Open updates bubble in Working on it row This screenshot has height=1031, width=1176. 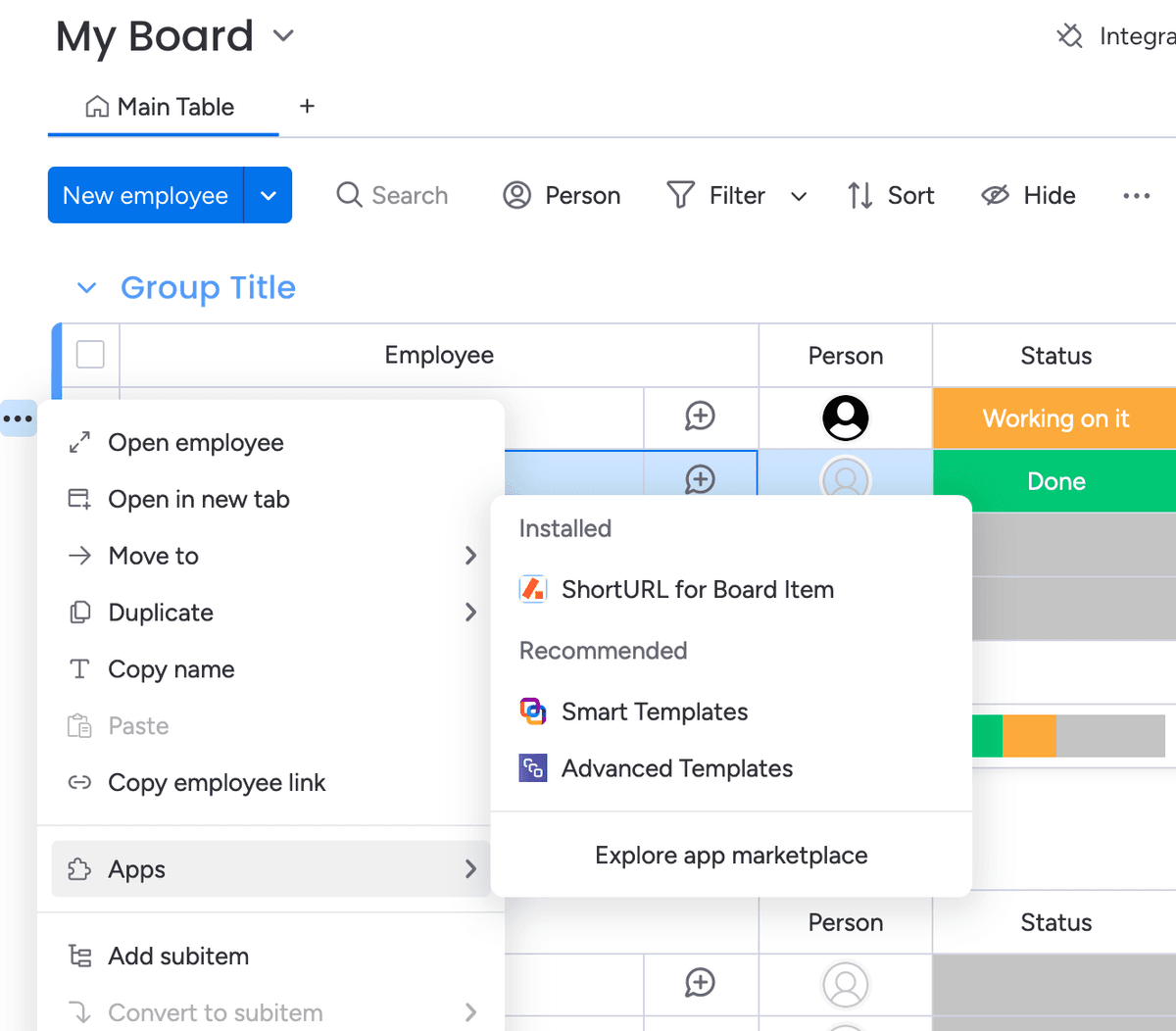coord(700,417)
